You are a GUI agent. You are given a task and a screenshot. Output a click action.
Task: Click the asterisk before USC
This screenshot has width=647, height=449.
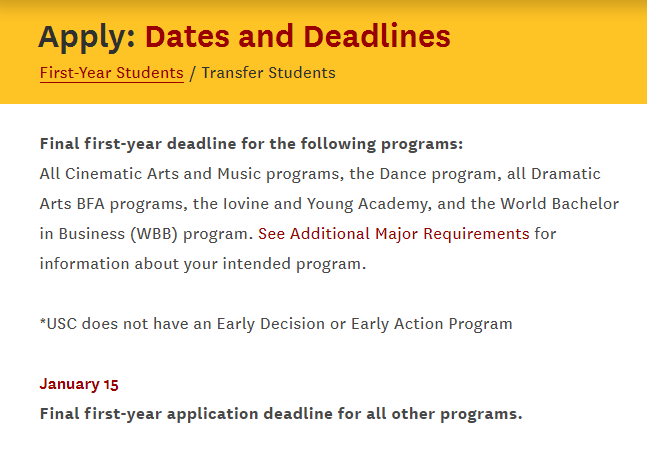pyautogui.click(x=43, y=321)
